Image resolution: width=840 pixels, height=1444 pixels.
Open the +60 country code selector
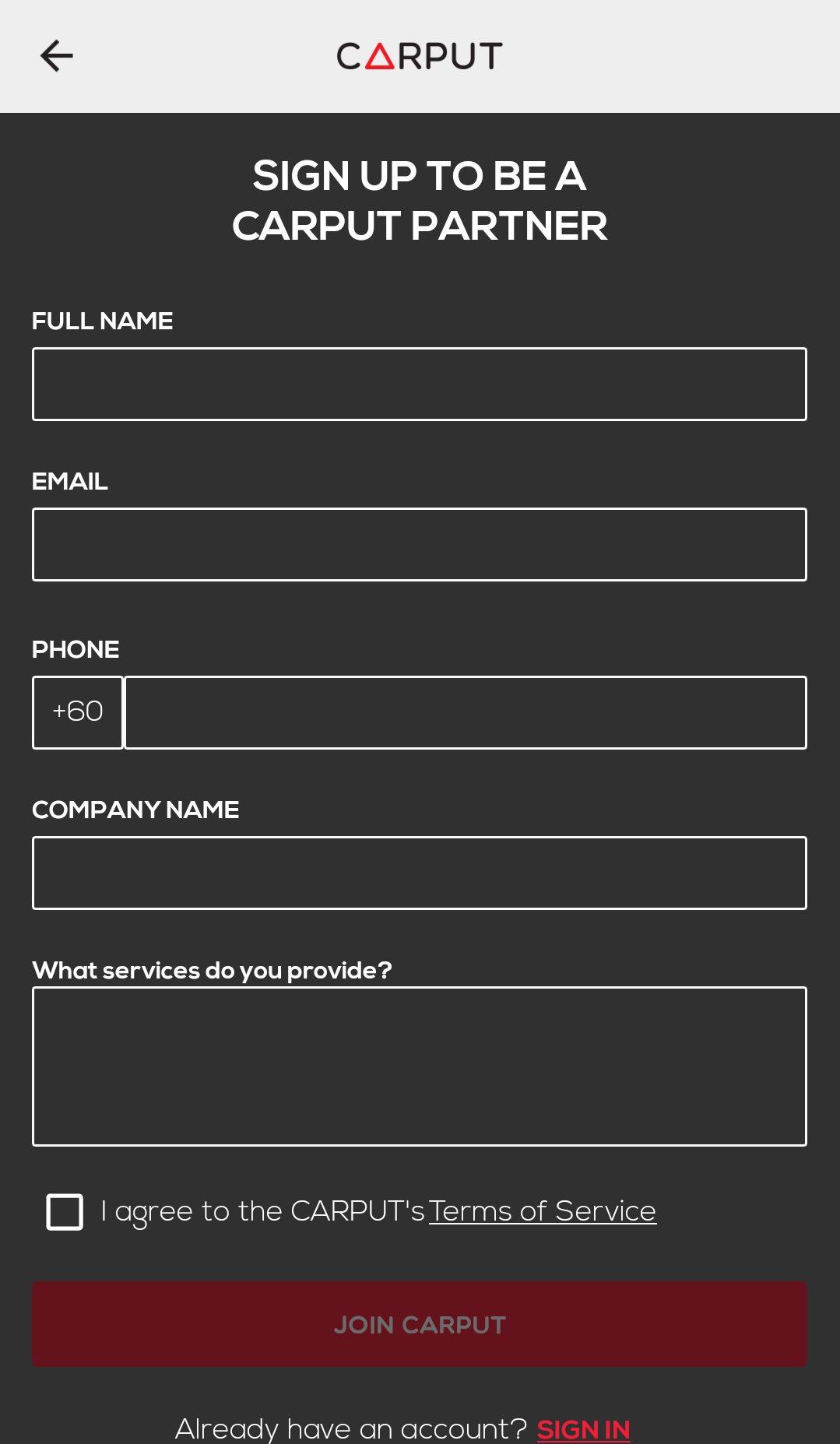coord(78,712)
